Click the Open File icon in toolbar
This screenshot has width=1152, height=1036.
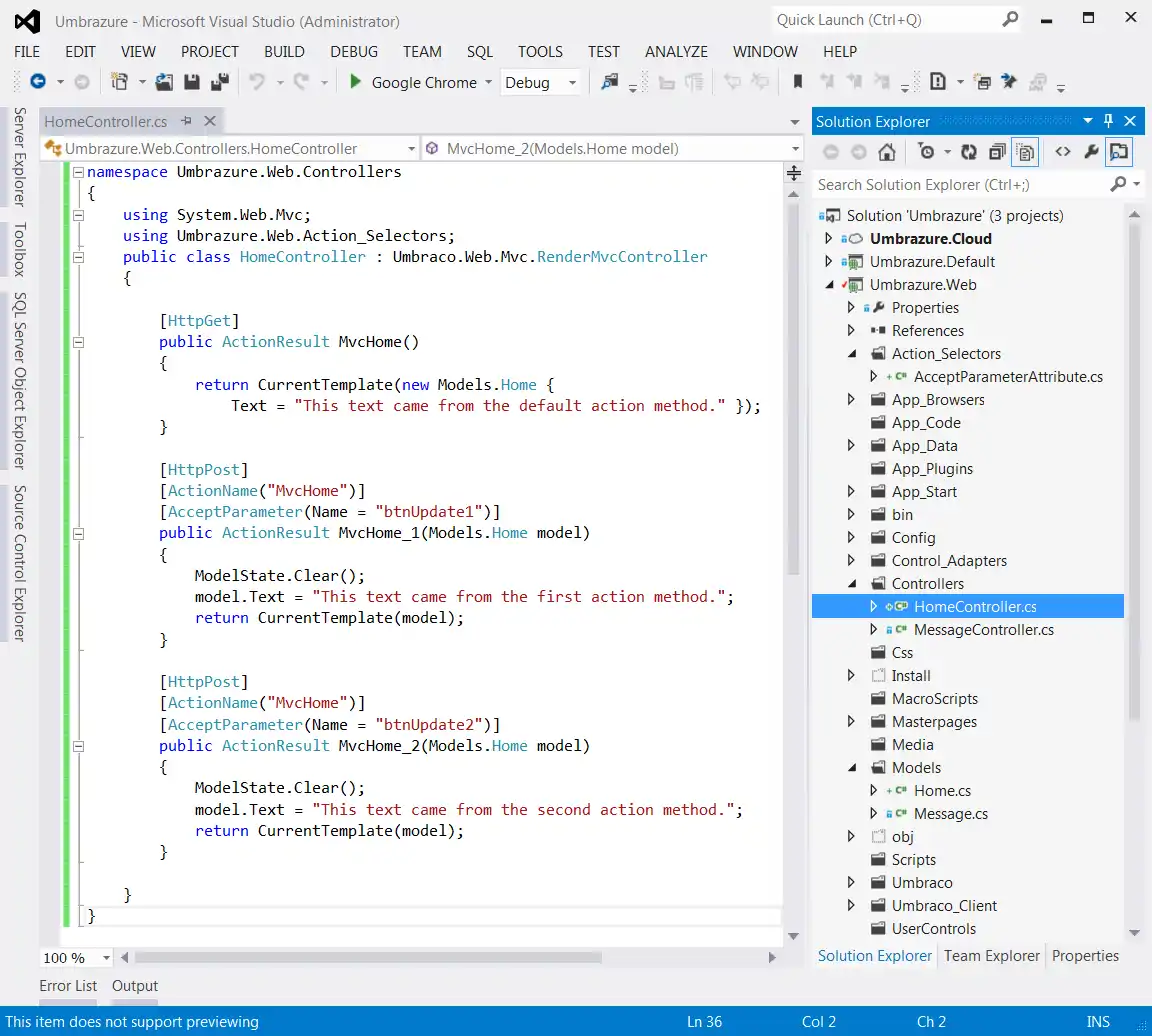[164, 82]
